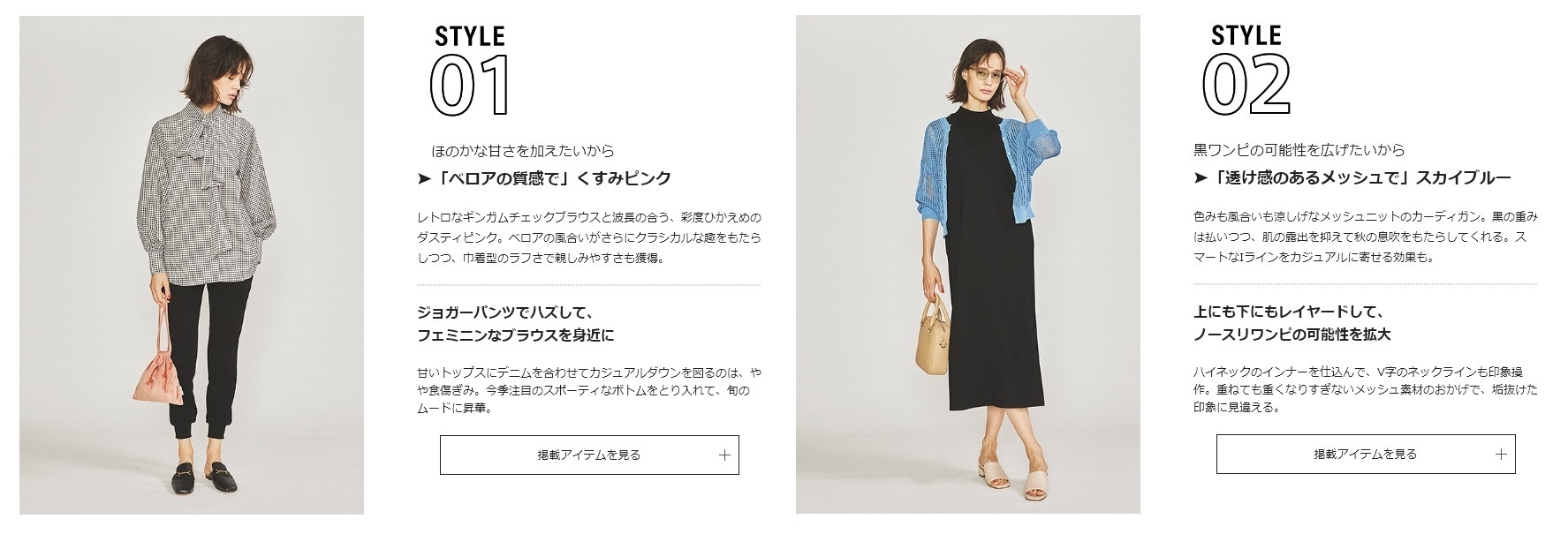Click the arrow marker before 「ベロアの質感で」
Image resolution: width=1568 pixels, height=534 pixels.
[423, 179]
